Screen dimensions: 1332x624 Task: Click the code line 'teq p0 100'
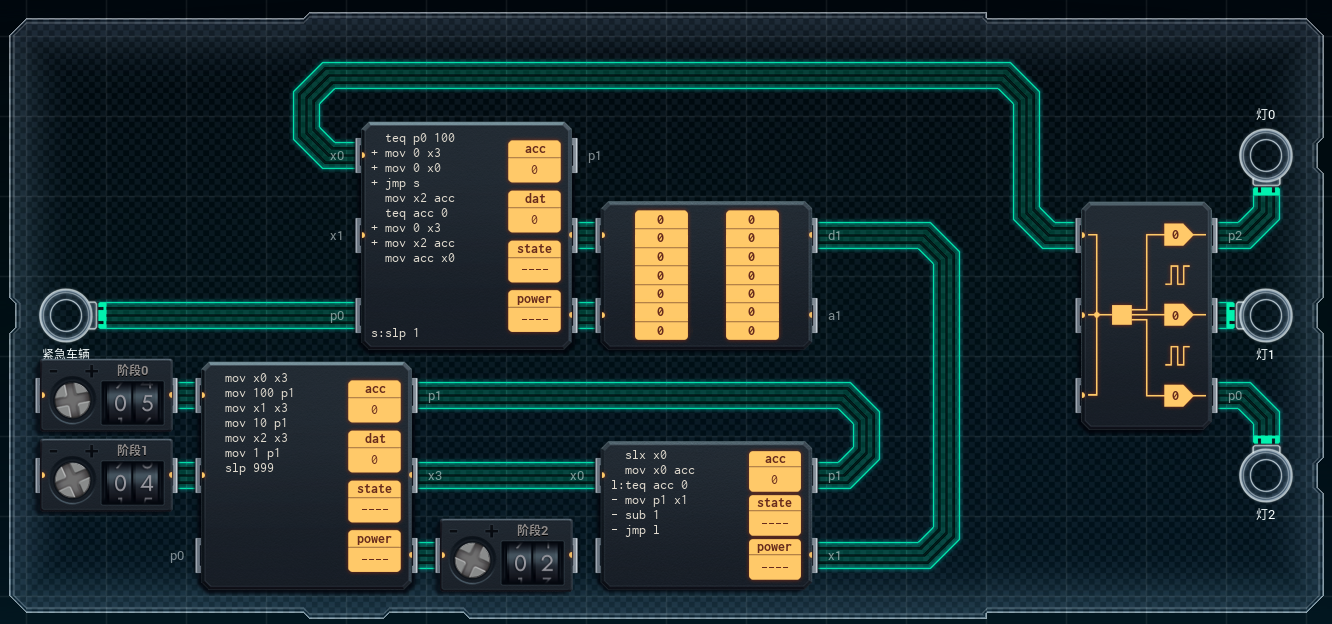click(420, 138)
